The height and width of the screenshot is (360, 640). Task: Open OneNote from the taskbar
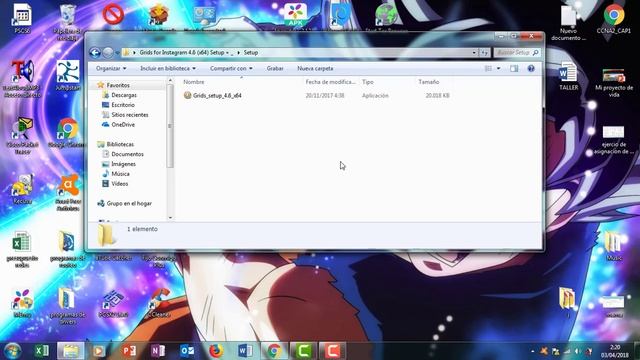coord(158,351)
